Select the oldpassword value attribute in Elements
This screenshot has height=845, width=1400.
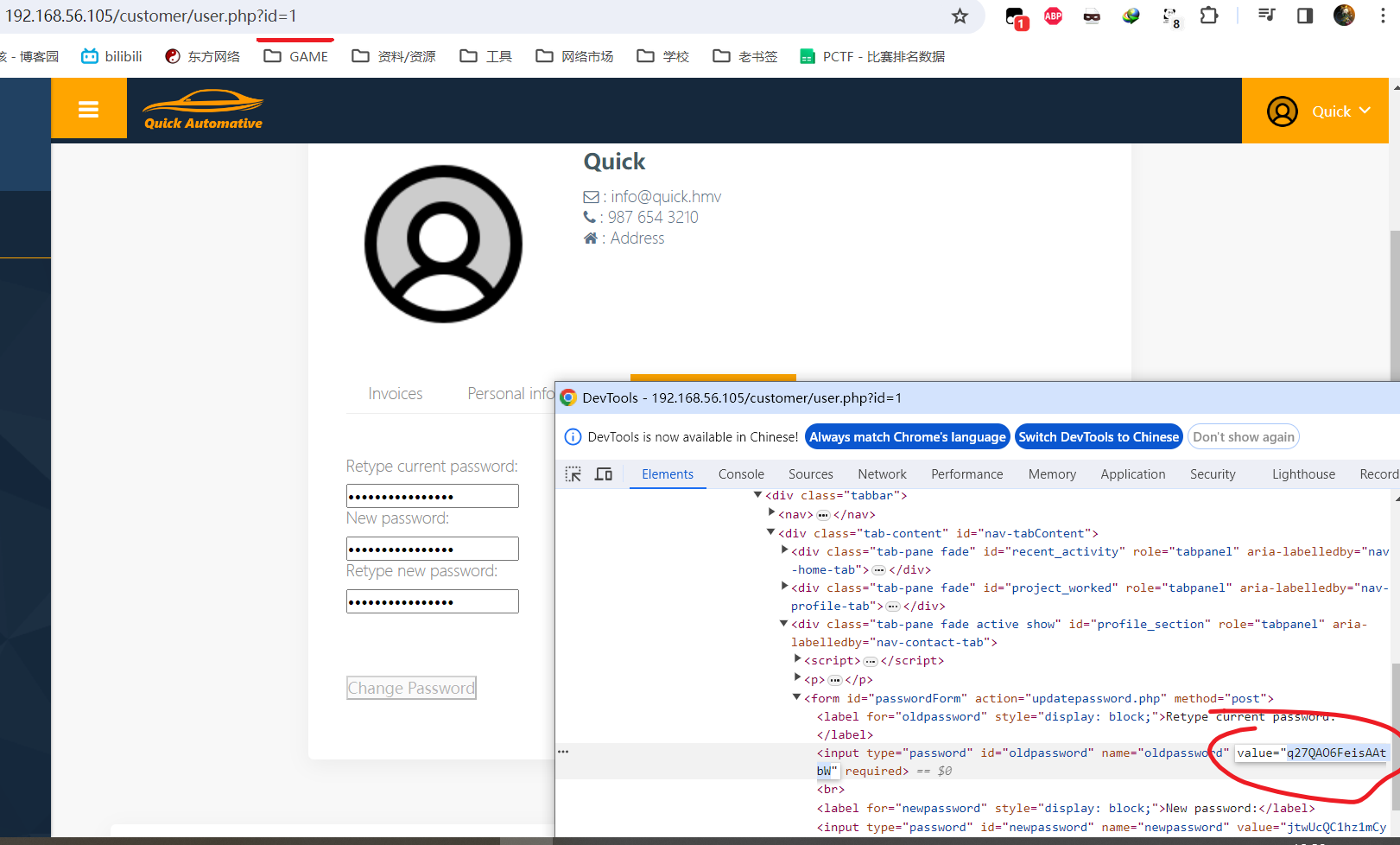[x=1310, y=753]
